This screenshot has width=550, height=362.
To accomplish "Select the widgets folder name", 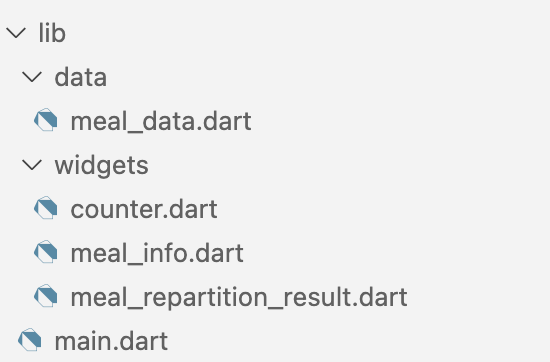I will click(x=102, y=166).
